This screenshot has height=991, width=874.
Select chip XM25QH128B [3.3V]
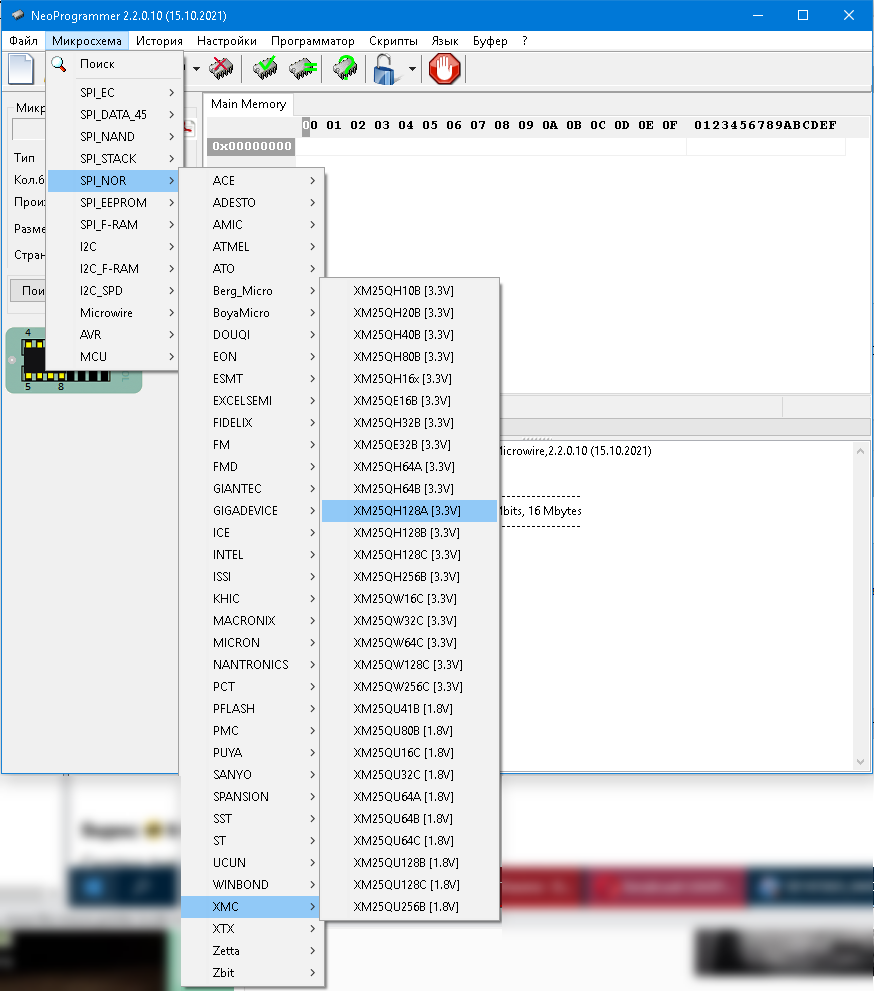point(410,533)
